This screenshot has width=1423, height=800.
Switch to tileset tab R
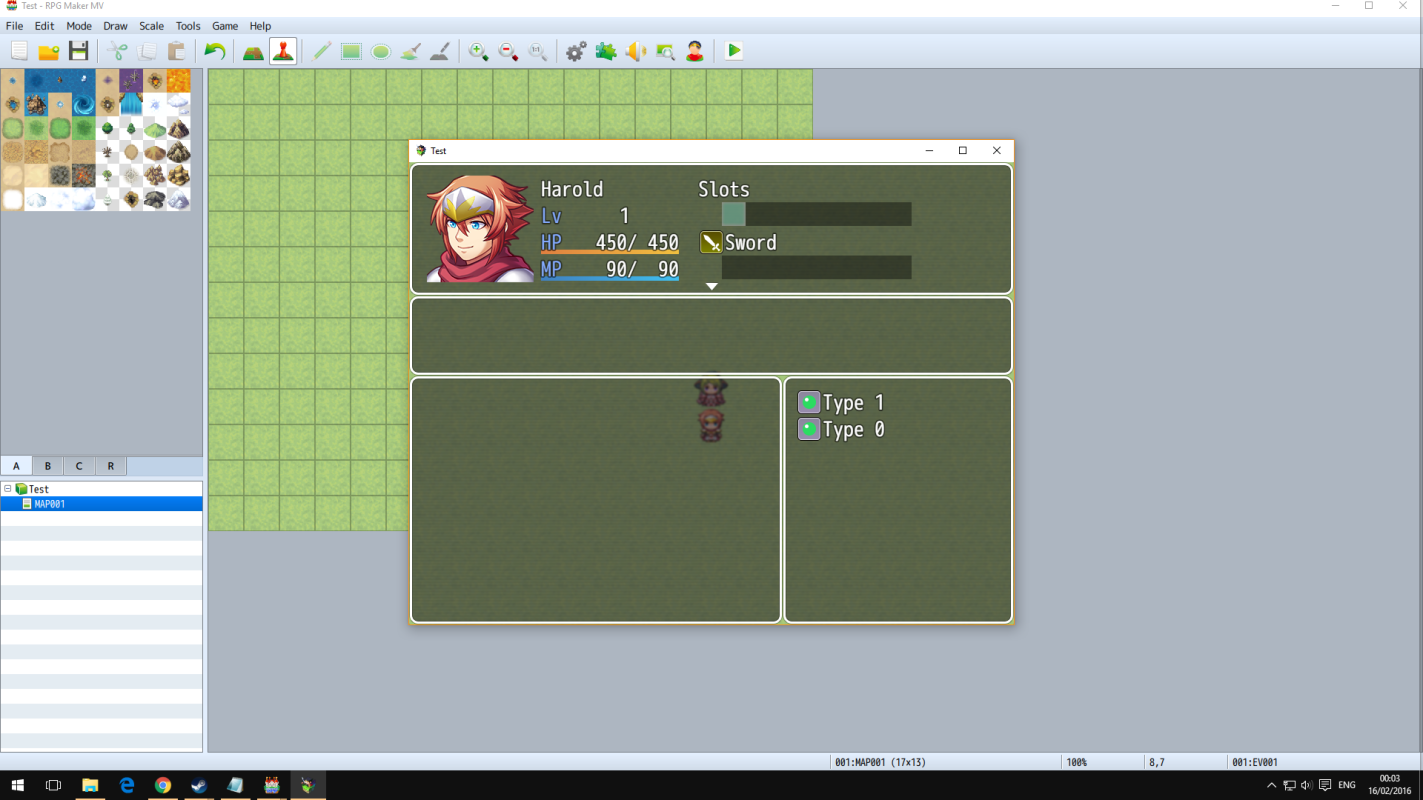click(x=111, y=466)
